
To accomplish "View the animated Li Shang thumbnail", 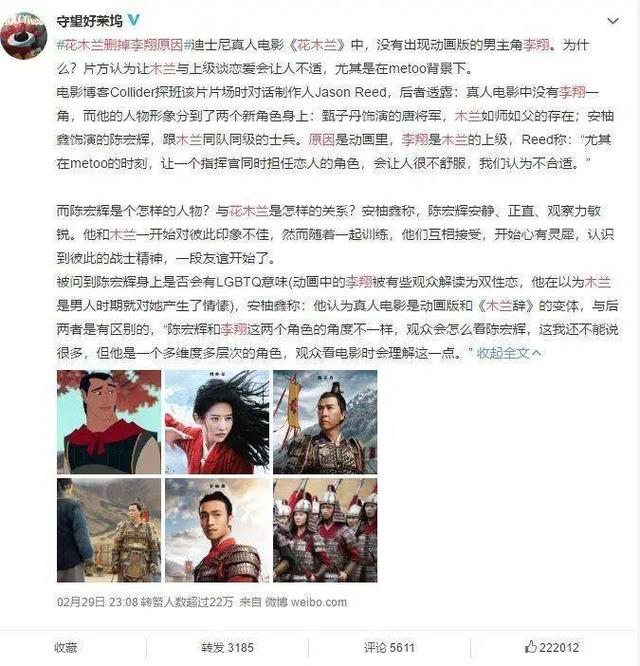I will click(x=109, y=422).
